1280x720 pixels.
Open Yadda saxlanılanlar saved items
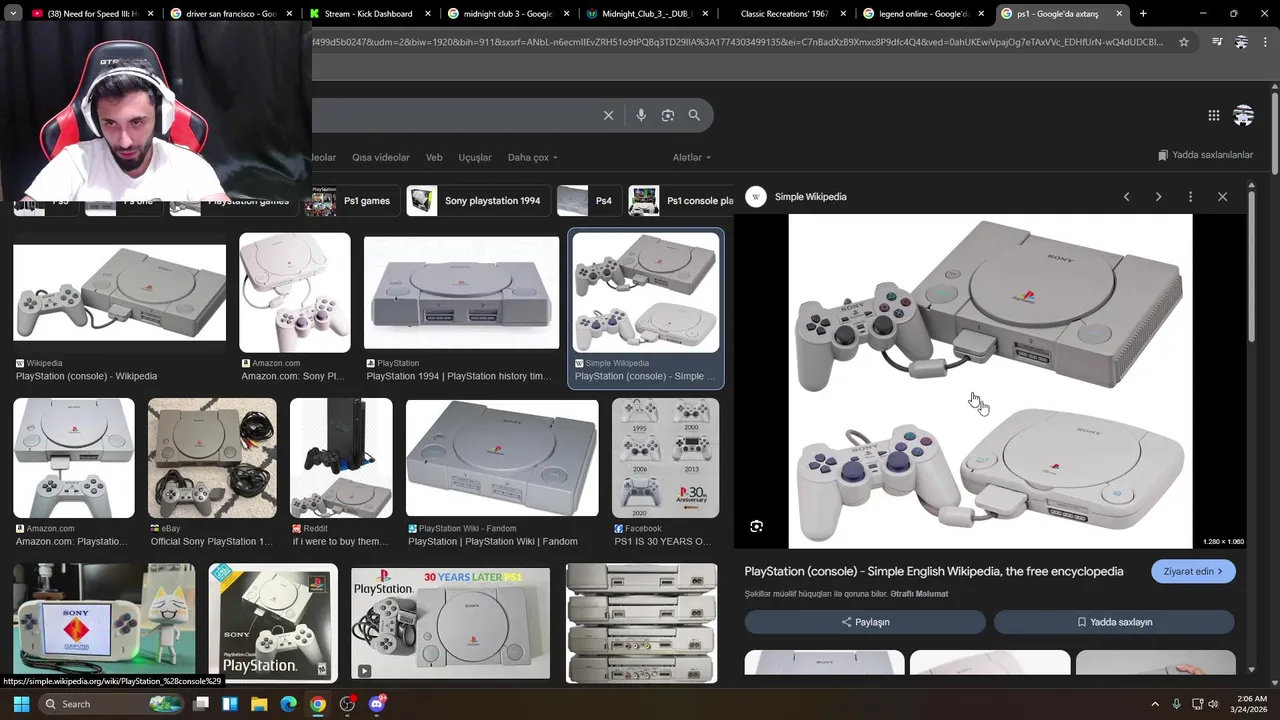coord(1205,155)
